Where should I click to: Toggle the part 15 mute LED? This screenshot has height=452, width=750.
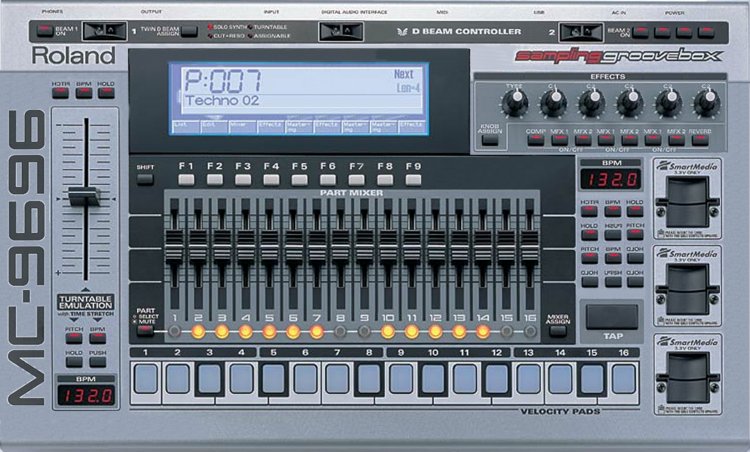(506, 331)
